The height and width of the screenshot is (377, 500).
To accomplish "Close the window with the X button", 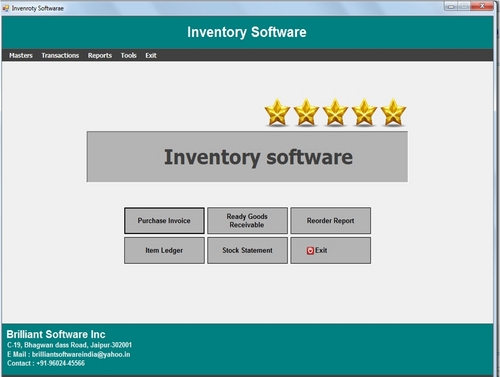I will [x=482, y=6].
